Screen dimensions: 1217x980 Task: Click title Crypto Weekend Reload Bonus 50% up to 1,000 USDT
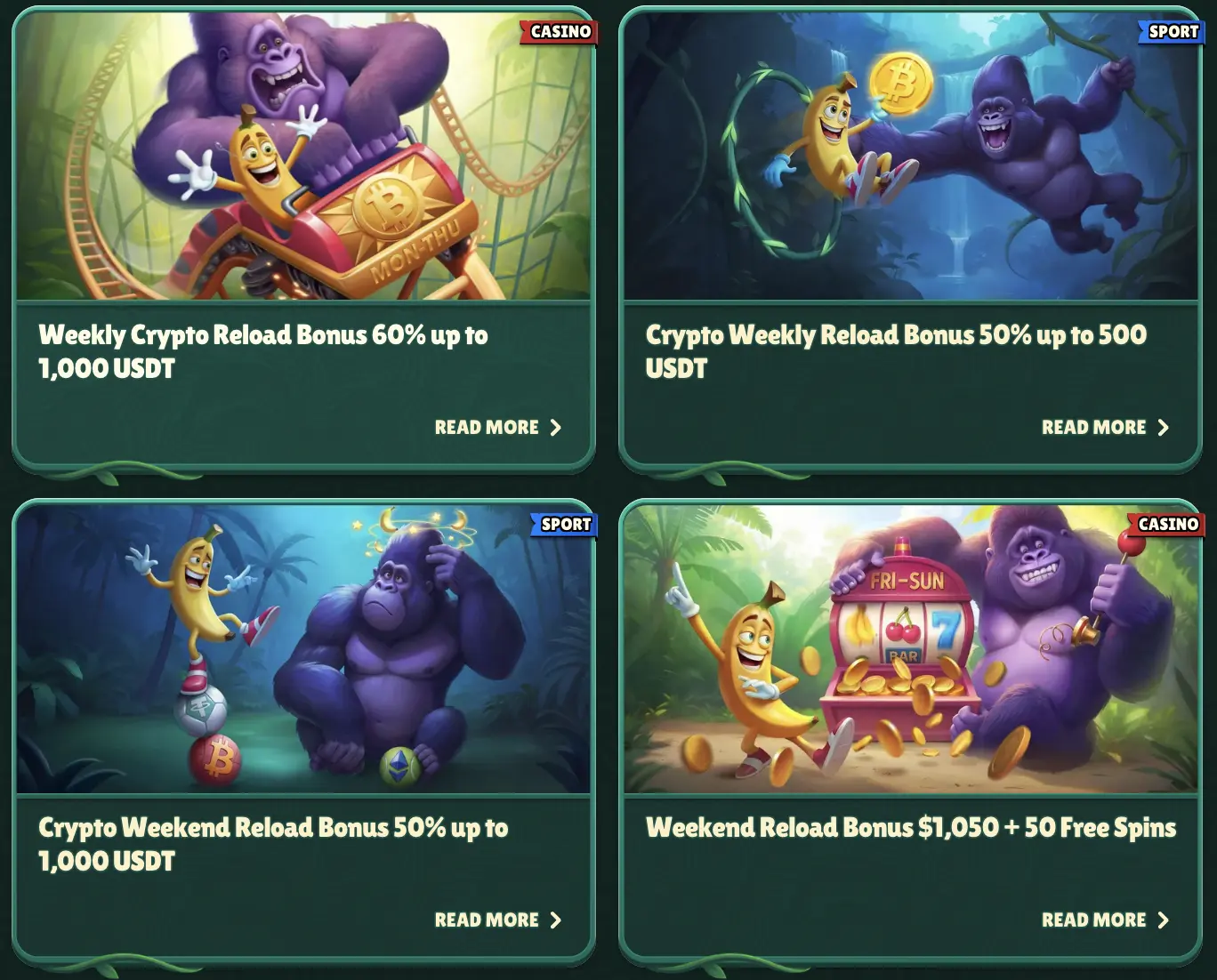pos(273,845)
